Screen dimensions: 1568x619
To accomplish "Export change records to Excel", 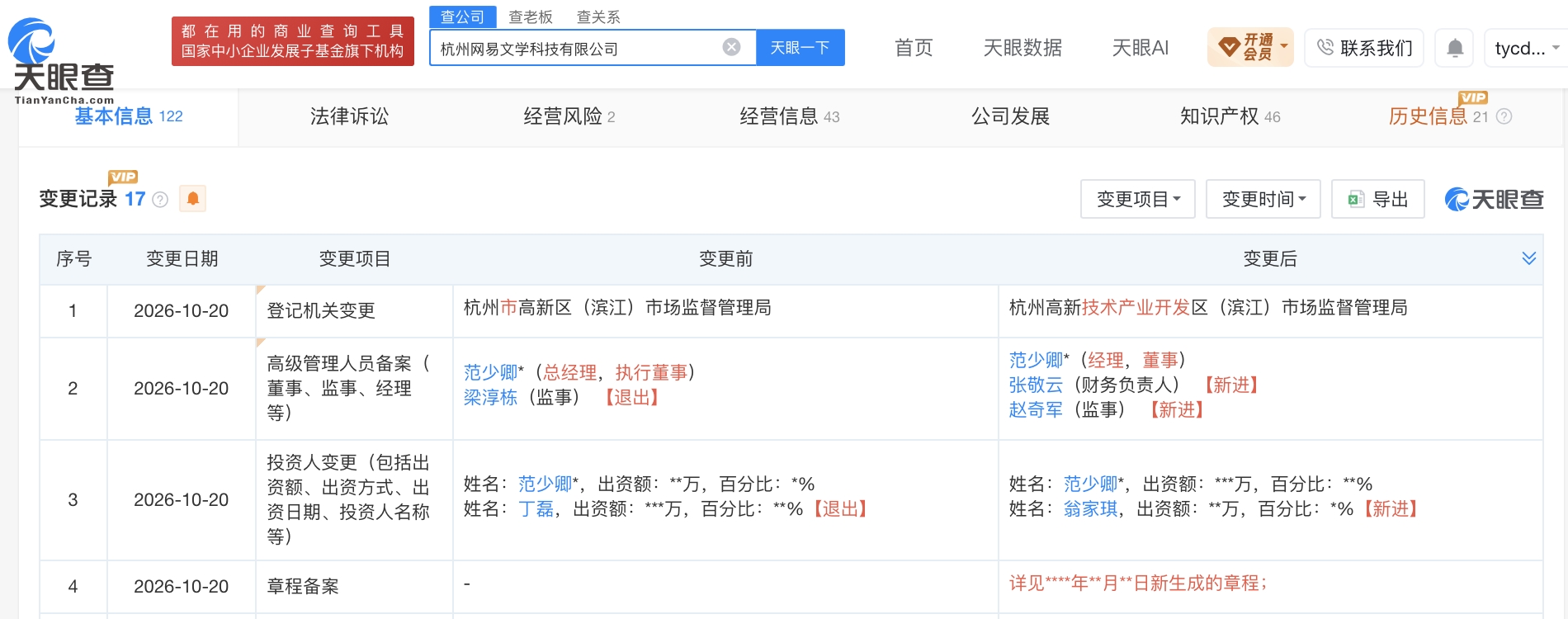I will pyautogui.click(x=1377, y=199).
